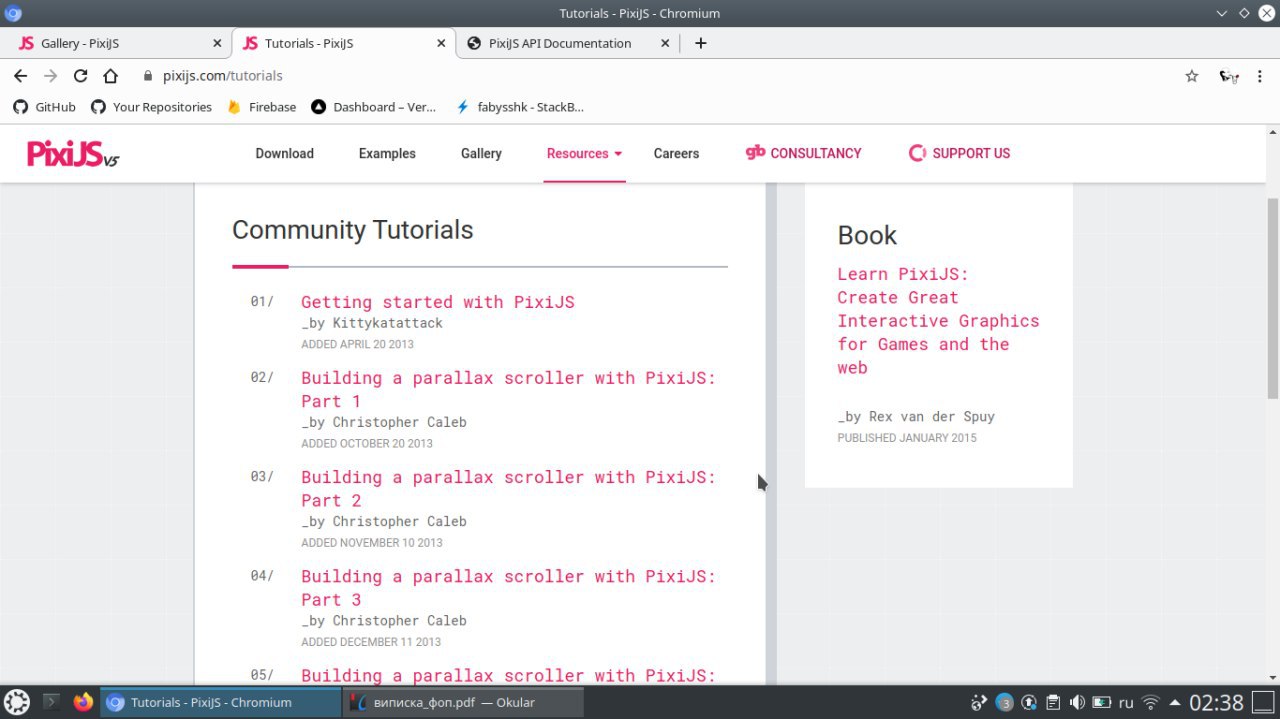
Task: Open the Chromium three-dot menu
Action: tap(1262, 76)
